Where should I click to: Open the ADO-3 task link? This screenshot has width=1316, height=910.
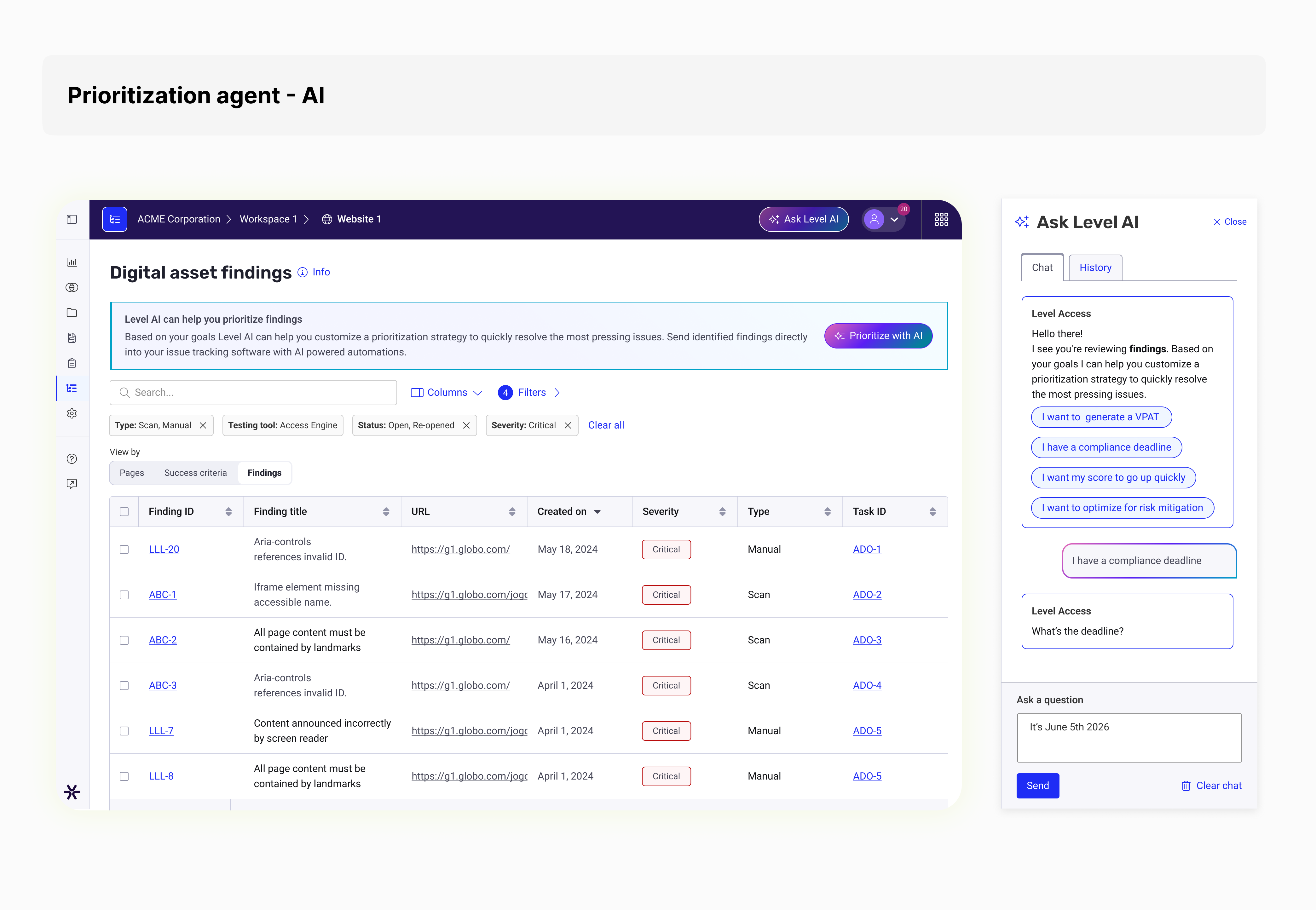click(867, 640)
